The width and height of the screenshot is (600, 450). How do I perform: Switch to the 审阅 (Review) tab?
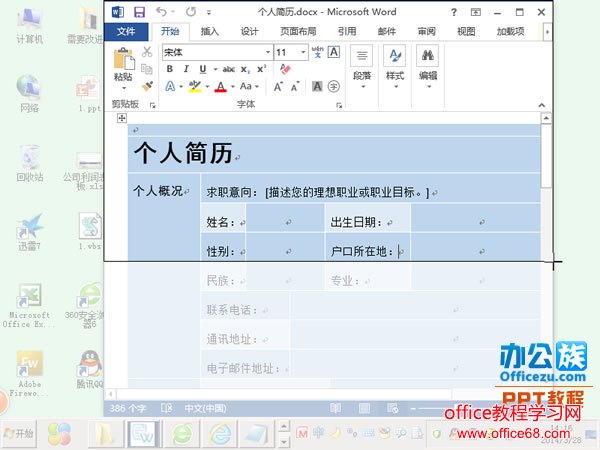[427, 31]
